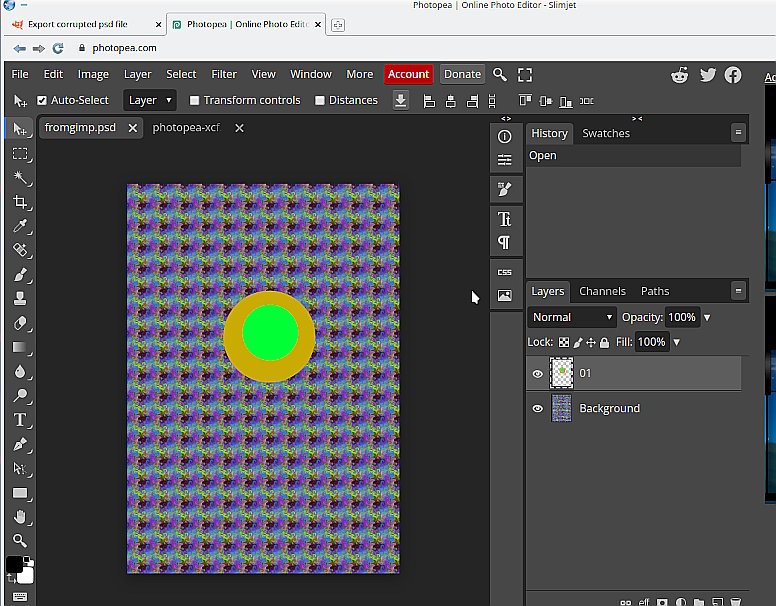Viewport: 776px width, 606px height.
Task: Select the Crop tool
Action: 19,202
